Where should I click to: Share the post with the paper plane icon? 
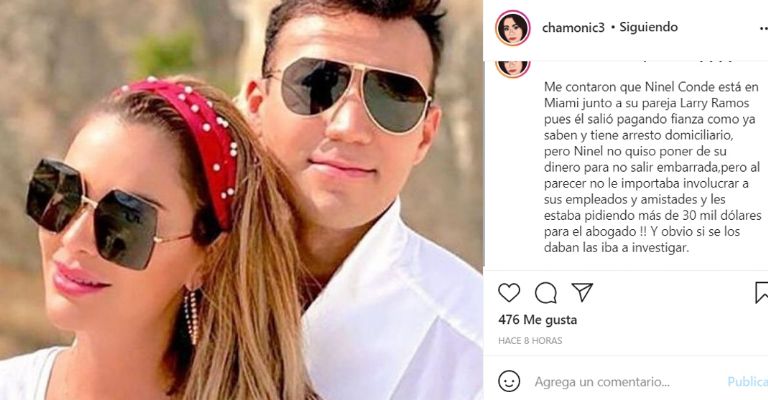[582, 292]
